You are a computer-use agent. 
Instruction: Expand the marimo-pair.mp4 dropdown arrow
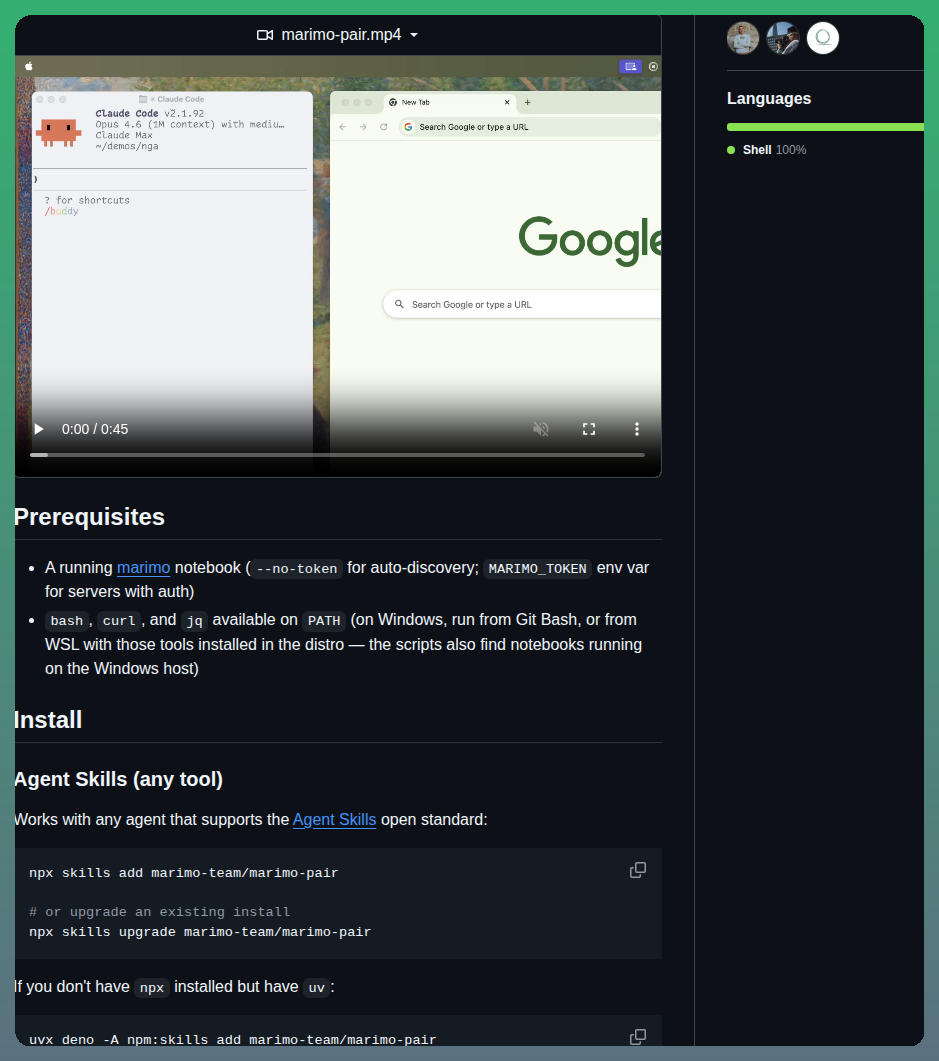(x=414, y=35)
